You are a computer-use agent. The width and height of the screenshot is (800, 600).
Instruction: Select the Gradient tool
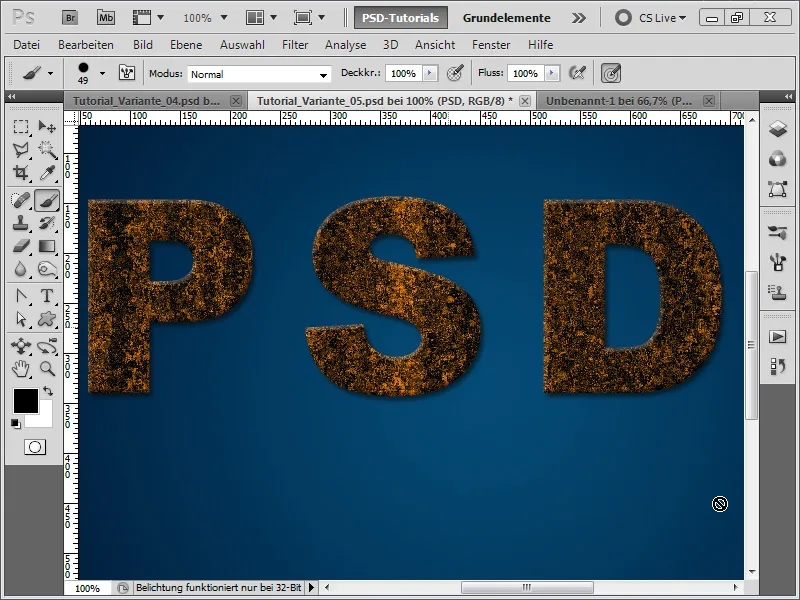(47, 246)
